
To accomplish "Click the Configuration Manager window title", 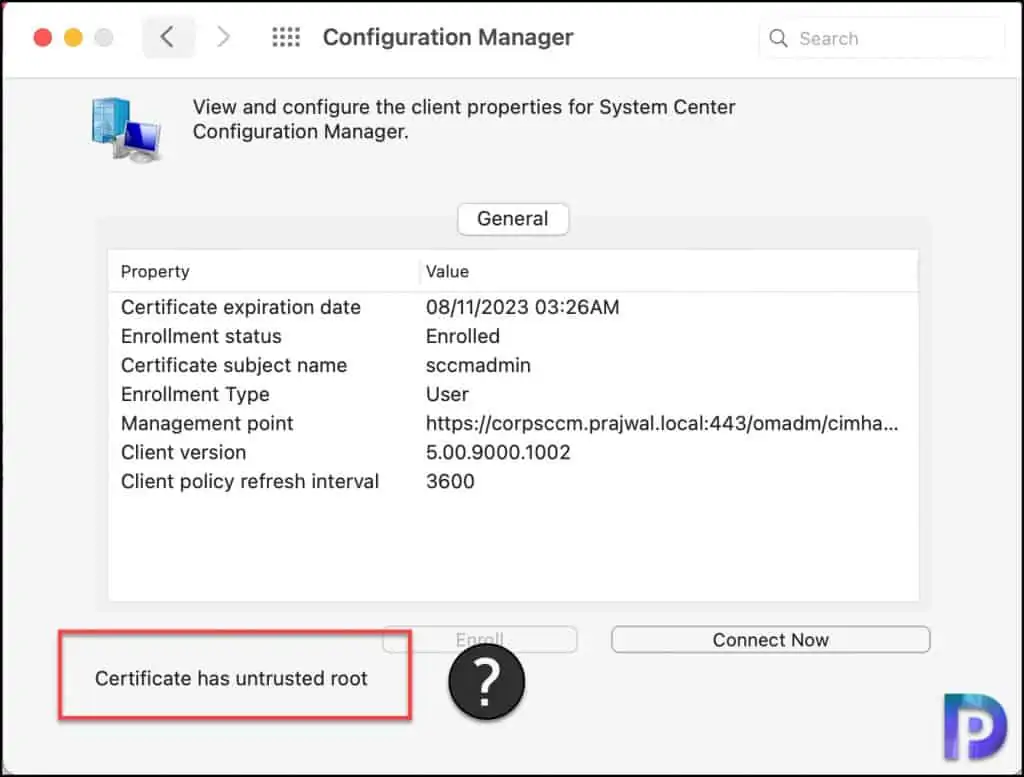I will coord(448,37).
